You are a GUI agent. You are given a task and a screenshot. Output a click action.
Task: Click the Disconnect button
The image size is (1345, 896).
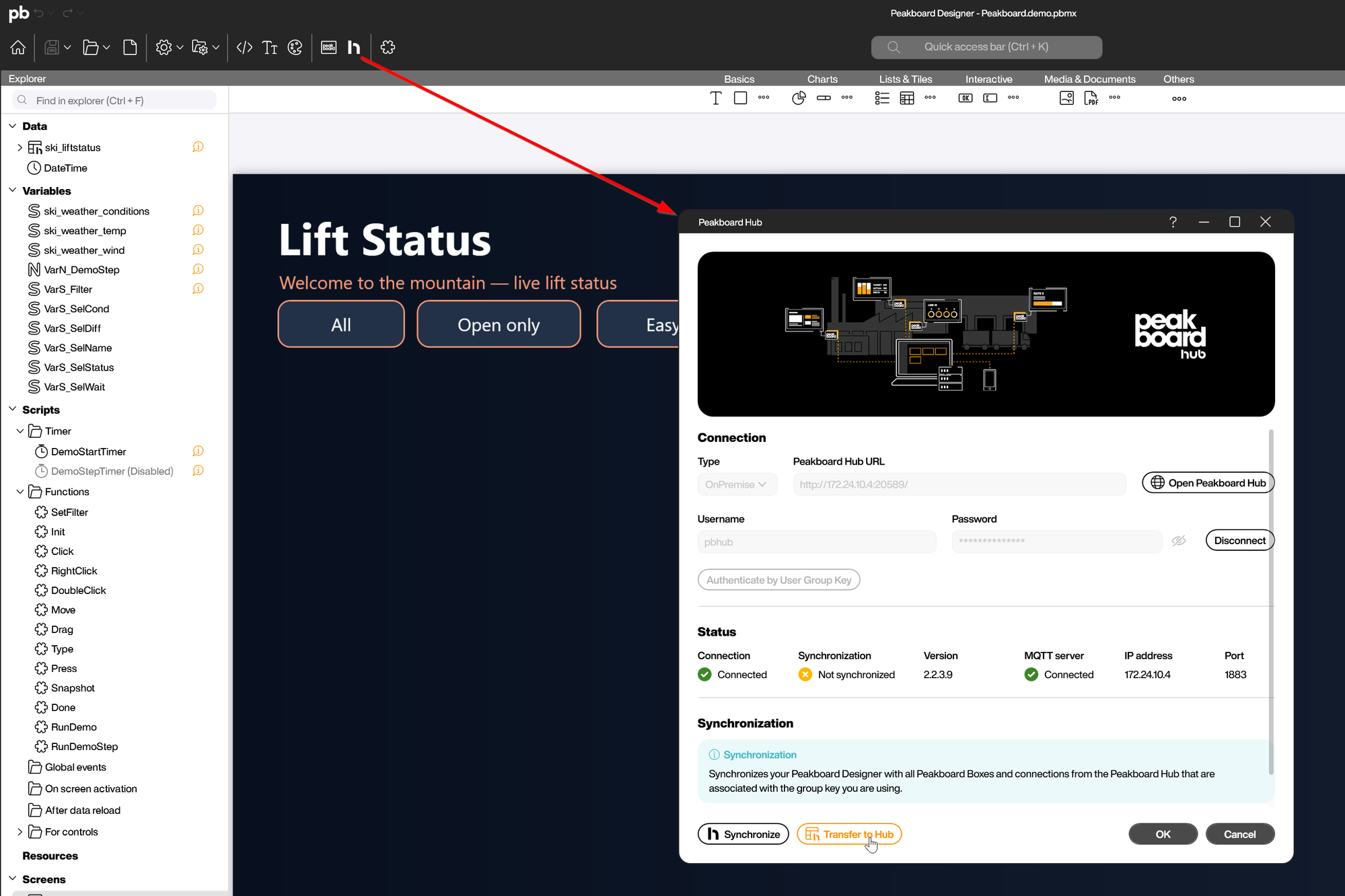pyautogui.click(x=1239, y=540)
